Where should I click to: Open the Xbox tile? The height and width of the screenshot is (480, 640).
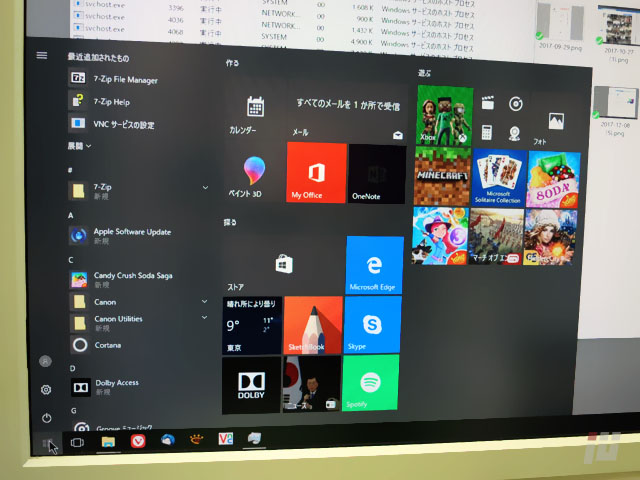coord(445,116)
